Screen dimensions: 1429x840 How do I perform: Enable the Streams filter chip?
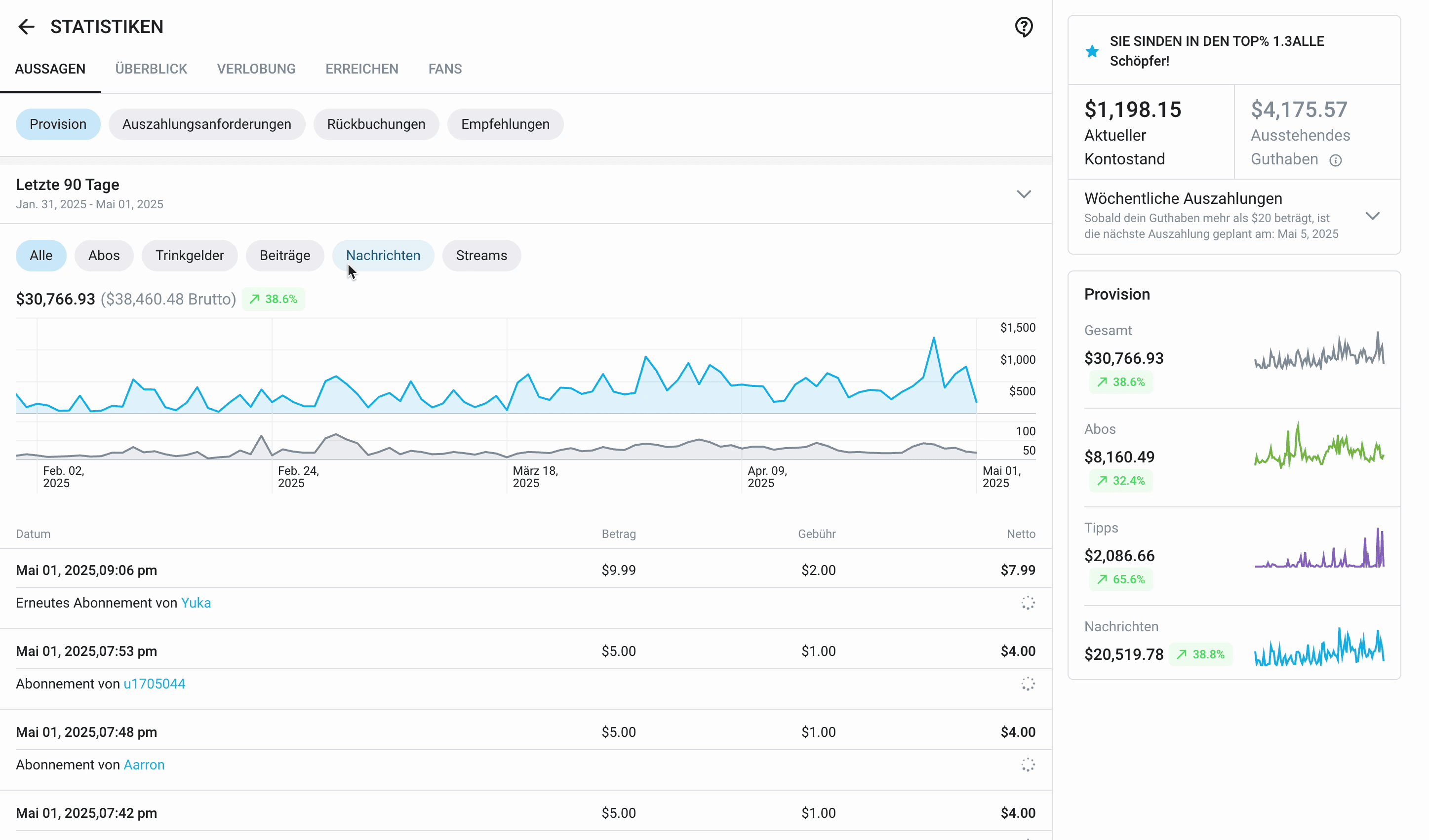point(481,256)
